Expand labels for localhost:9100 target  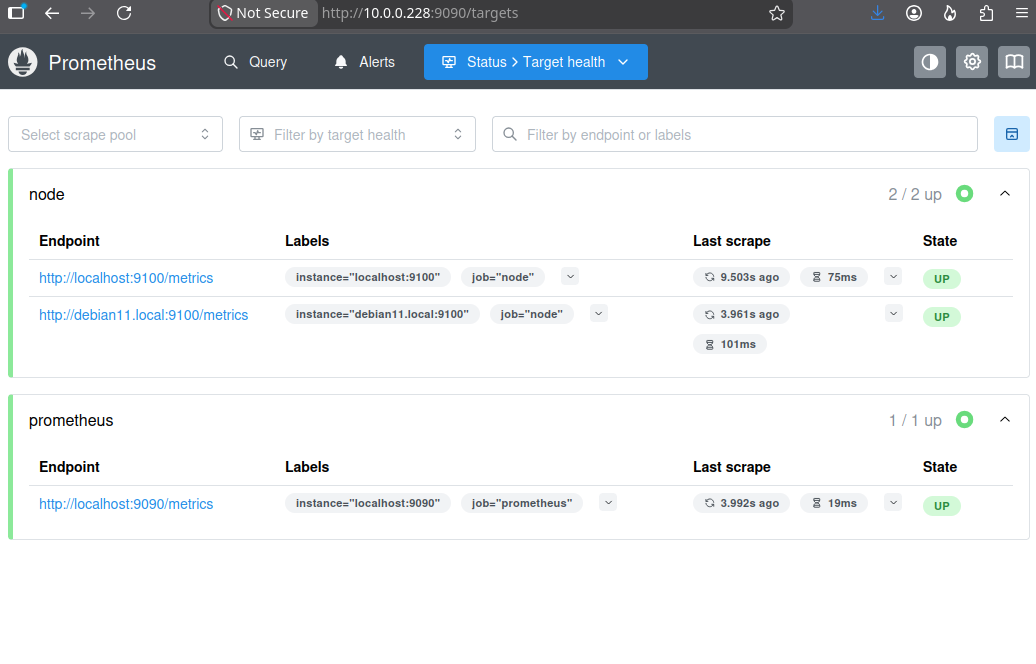570,276
